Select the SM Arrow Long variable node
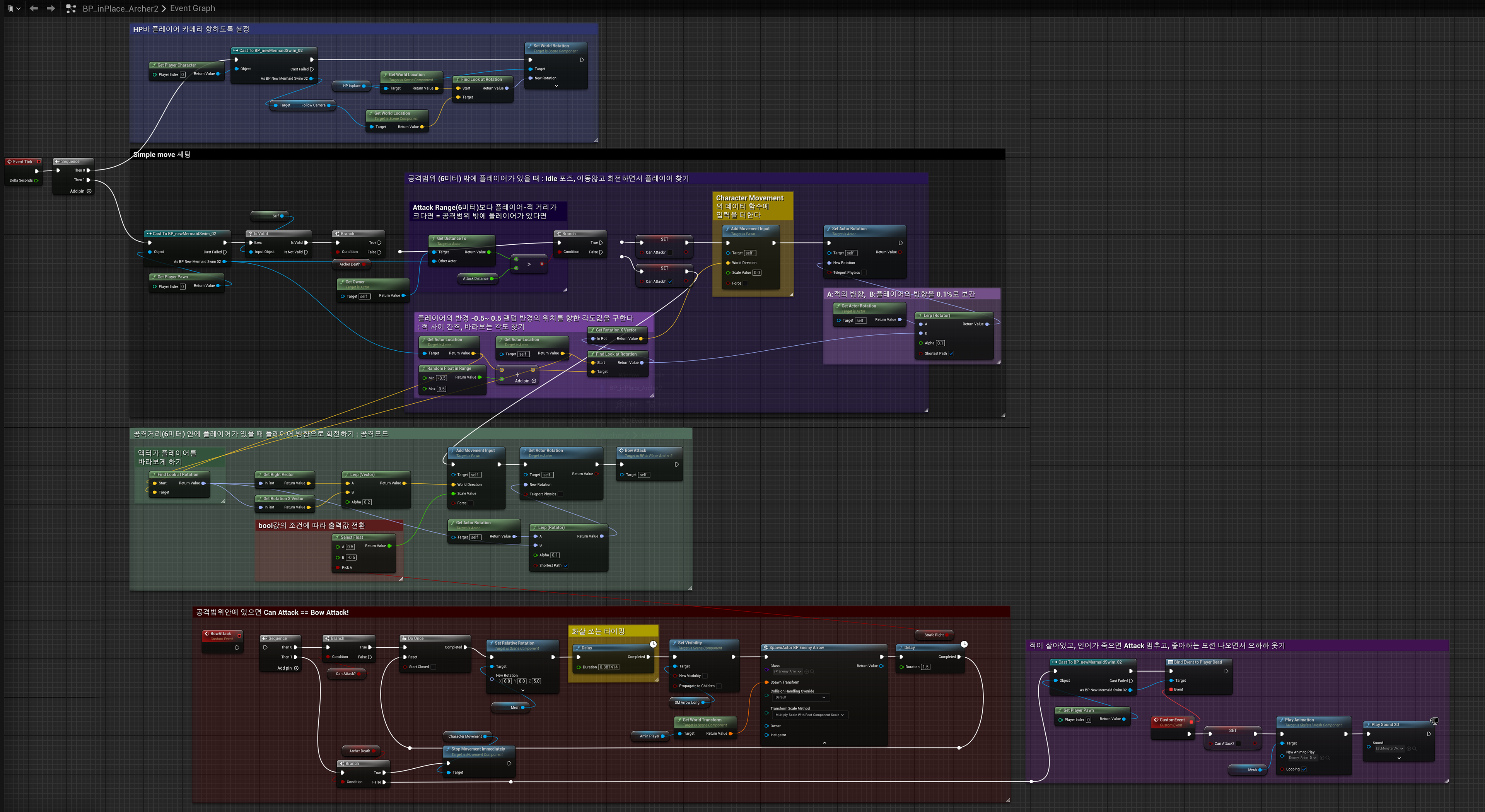Viewport: 1485px width, 812px height. pyautogui.click(x=690, y=703)
